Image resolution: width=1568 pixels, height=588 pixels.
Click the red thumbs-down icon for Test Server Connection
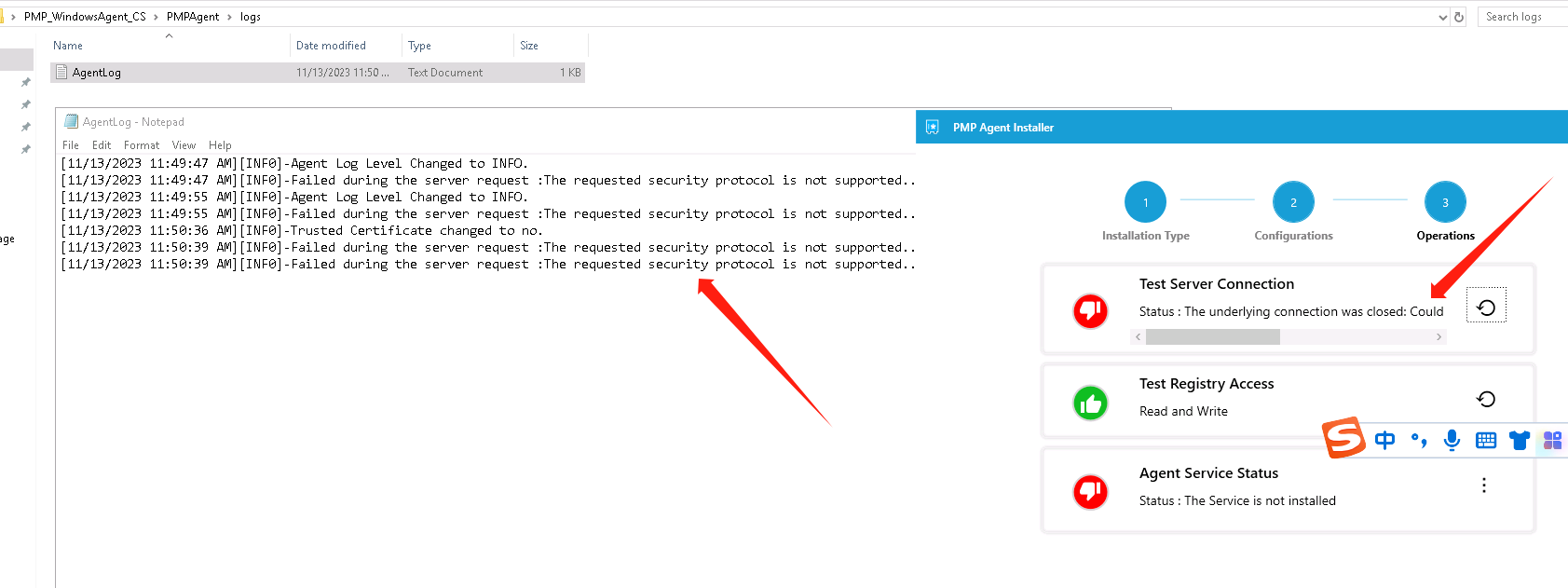tap(1090, 310)
